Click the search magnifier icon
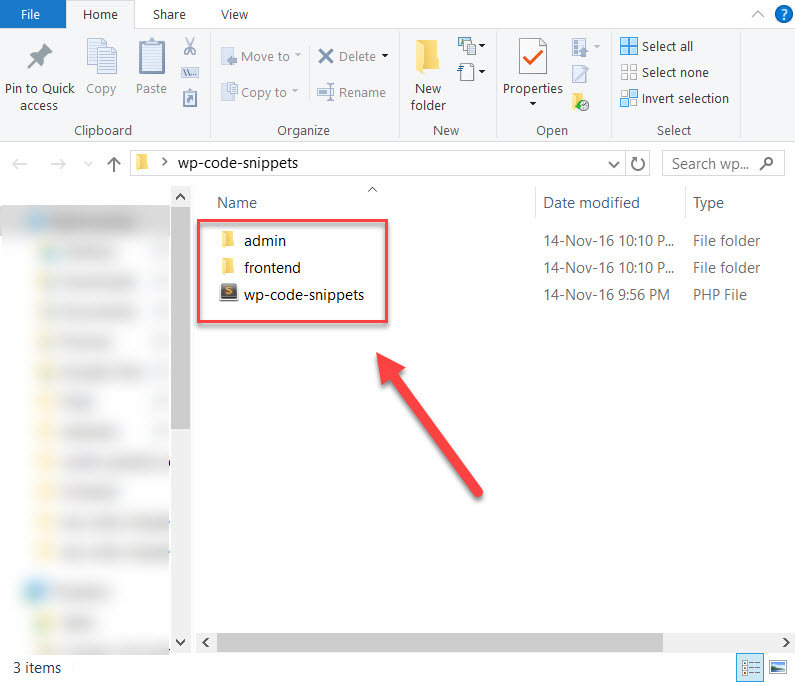 (x=767, y=163)
